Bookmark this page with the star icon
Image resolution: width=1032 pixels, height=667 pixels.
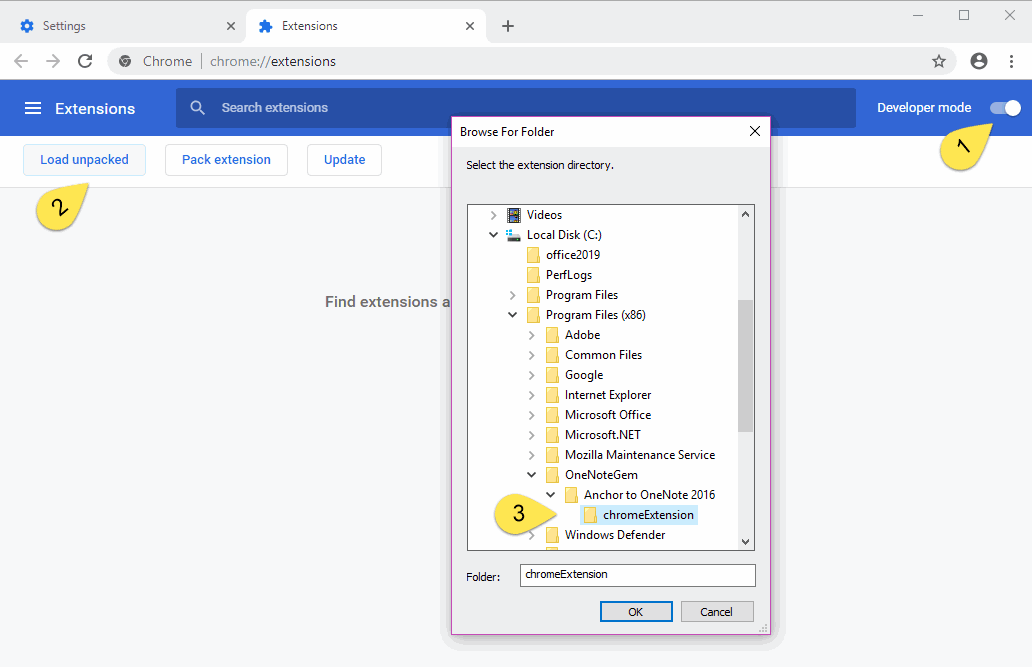point(939,61)
